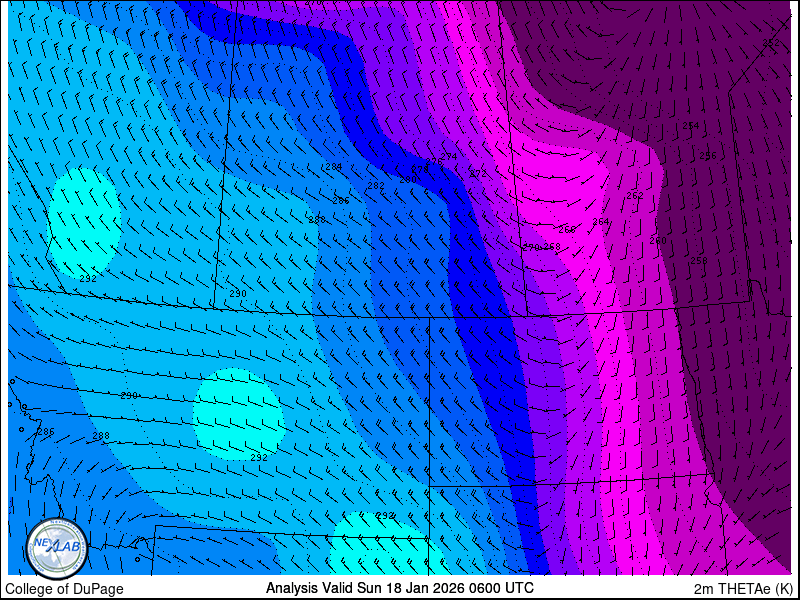
Task: Click the "2m THETAe (K)" product label
Action: click(x=743, y=588)
